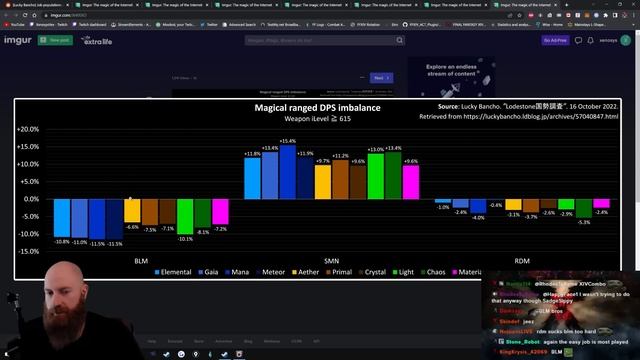Reload the page with refresh icon
This screenshot has width=640, height=360.
point(25,15)
